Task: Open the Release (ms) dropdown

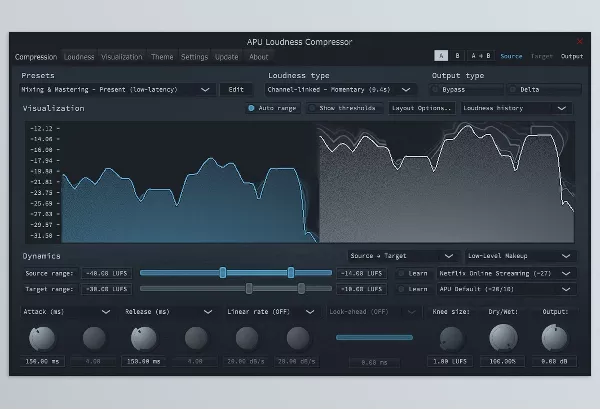Action: click(x=168, y=312)
